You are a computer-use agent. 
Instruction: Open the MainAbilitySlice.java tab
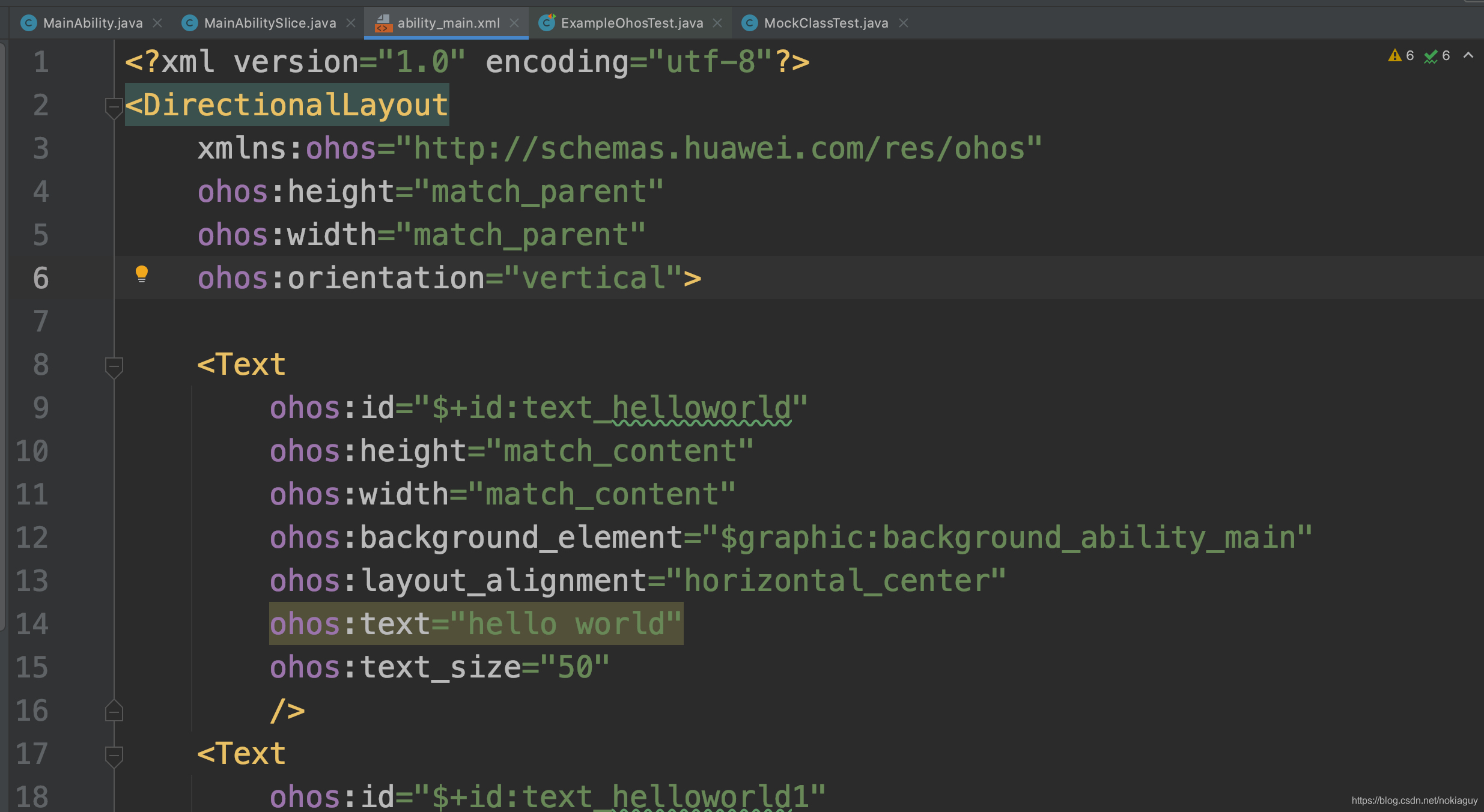coord(270,23)
